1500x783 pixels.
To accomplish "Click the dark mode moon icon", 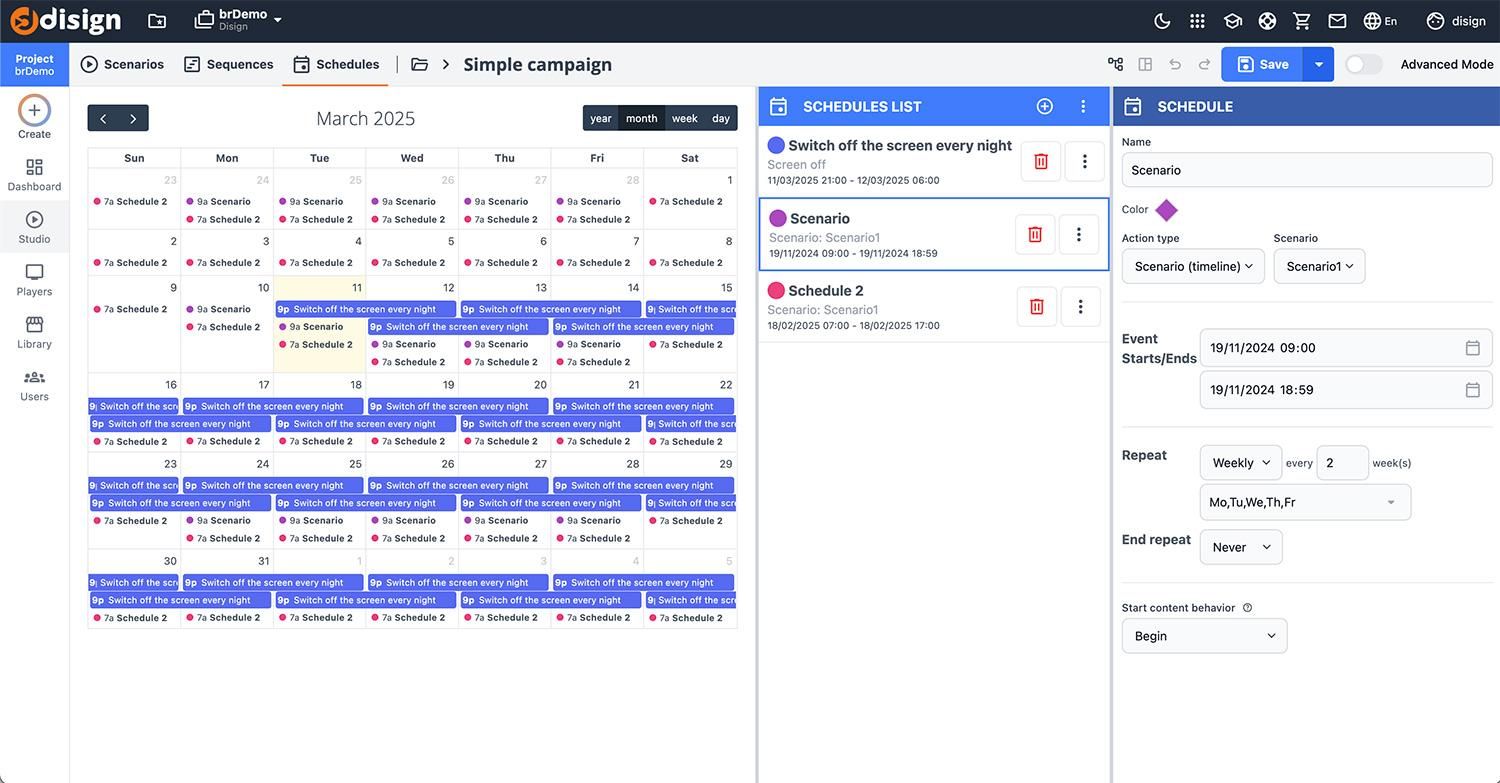I will pos(1162,21).
